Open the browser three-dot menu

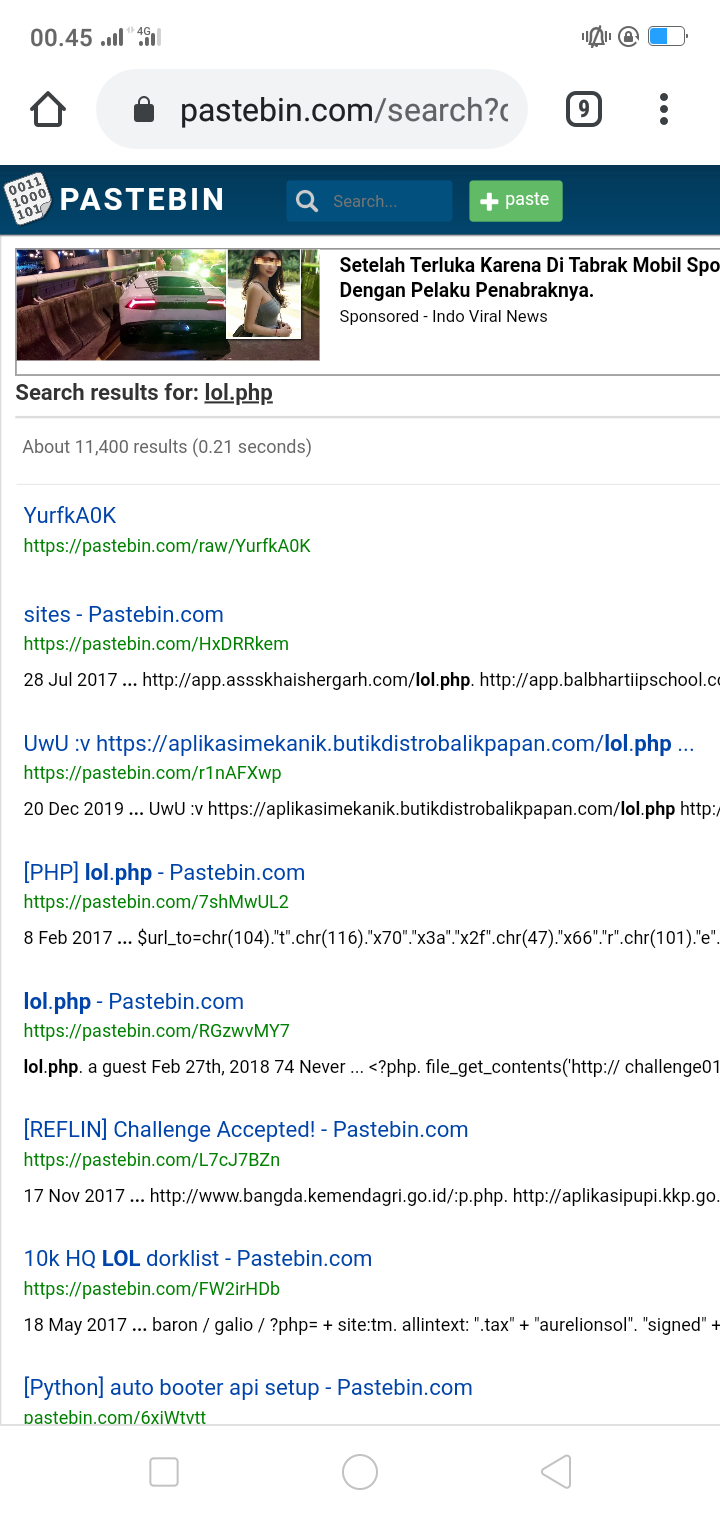tap(663, 109)
